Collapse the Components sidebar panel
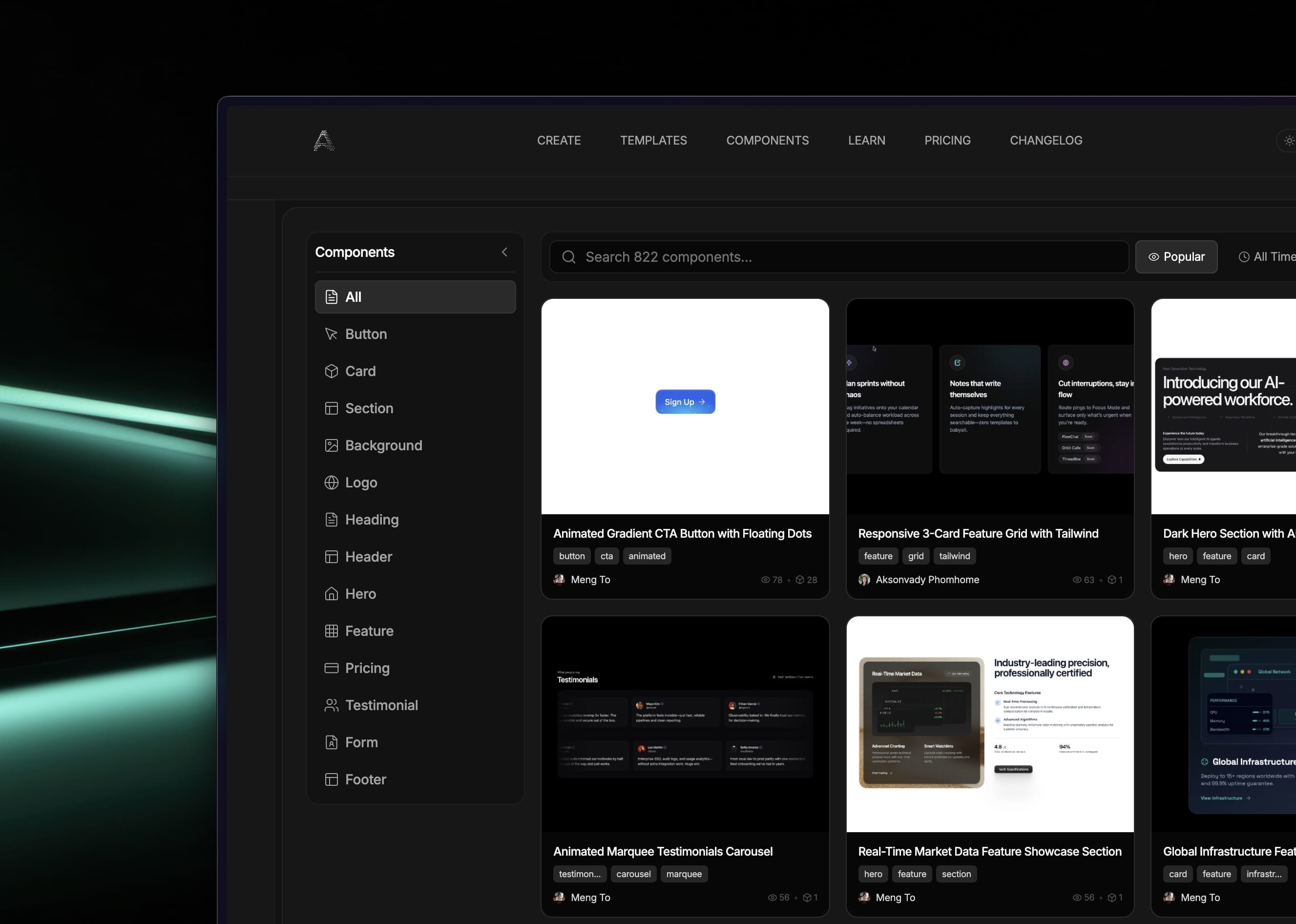Viewport: 1296px width, 924px height. point(504,252)
